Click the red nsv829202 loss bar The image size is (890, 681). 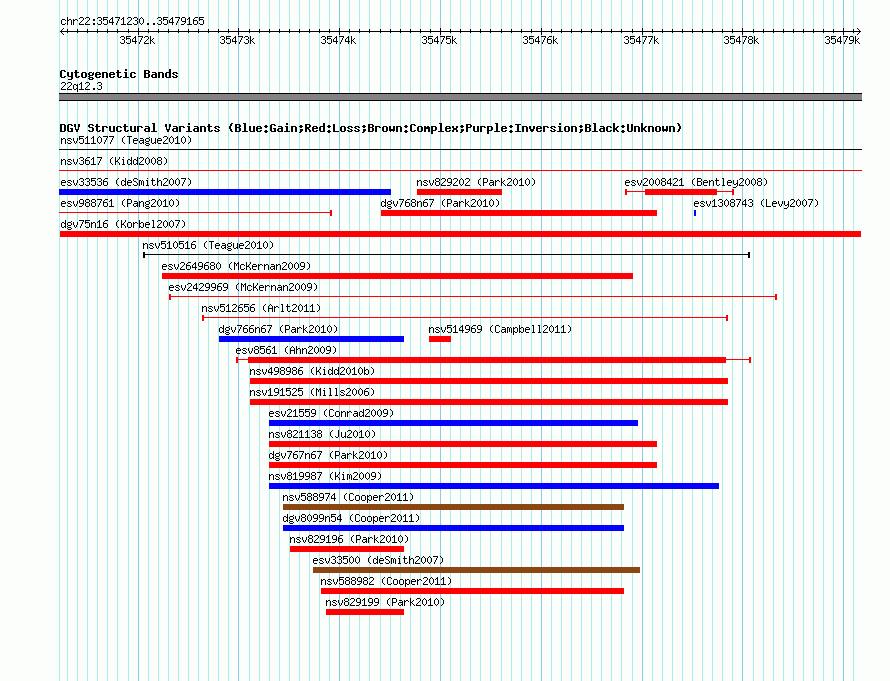(x=459, y=192)
